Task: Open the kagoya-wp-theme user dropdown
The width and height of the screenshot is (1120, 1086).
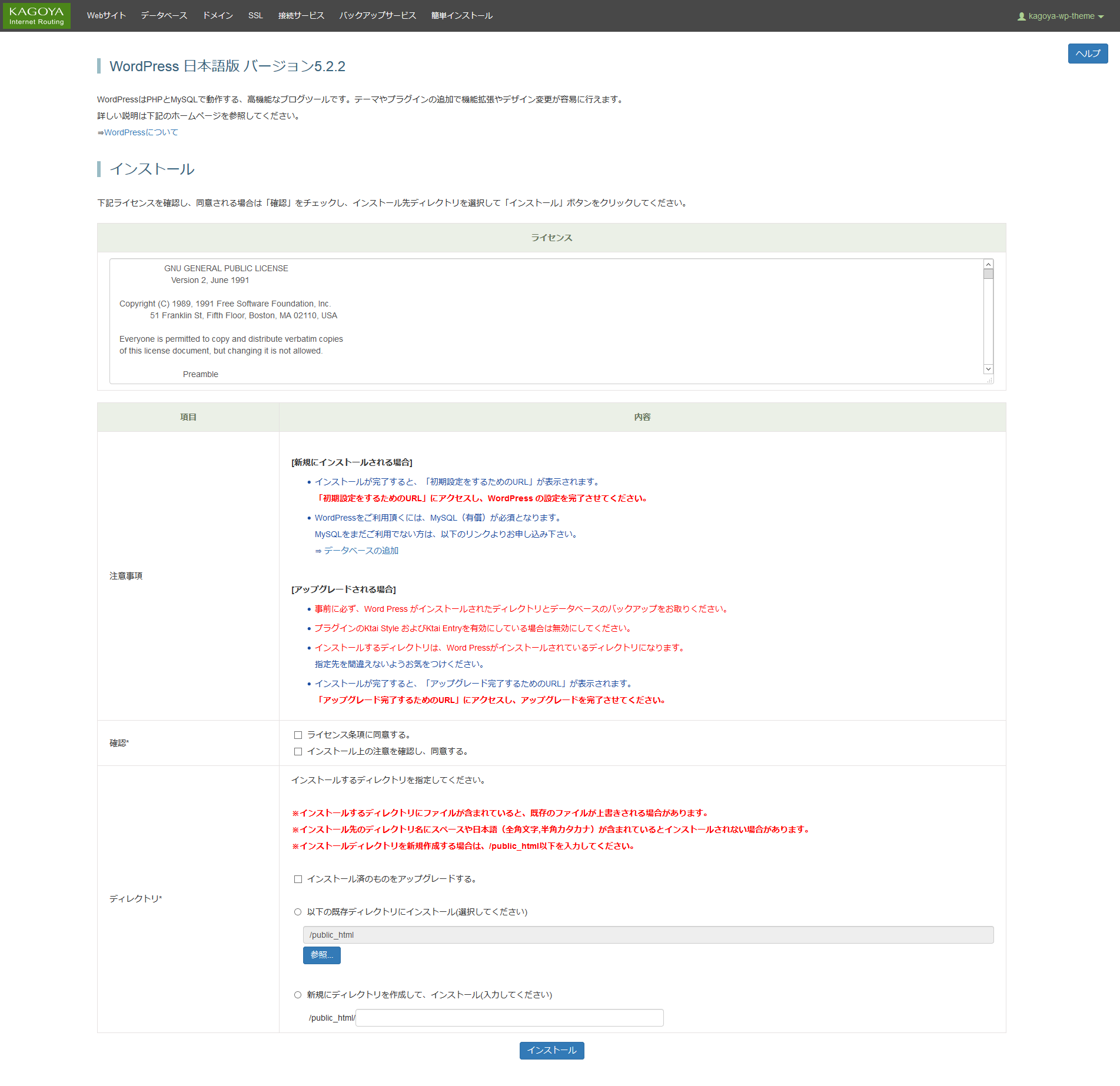Action: pyautogui.click(x=1060, y=16)
